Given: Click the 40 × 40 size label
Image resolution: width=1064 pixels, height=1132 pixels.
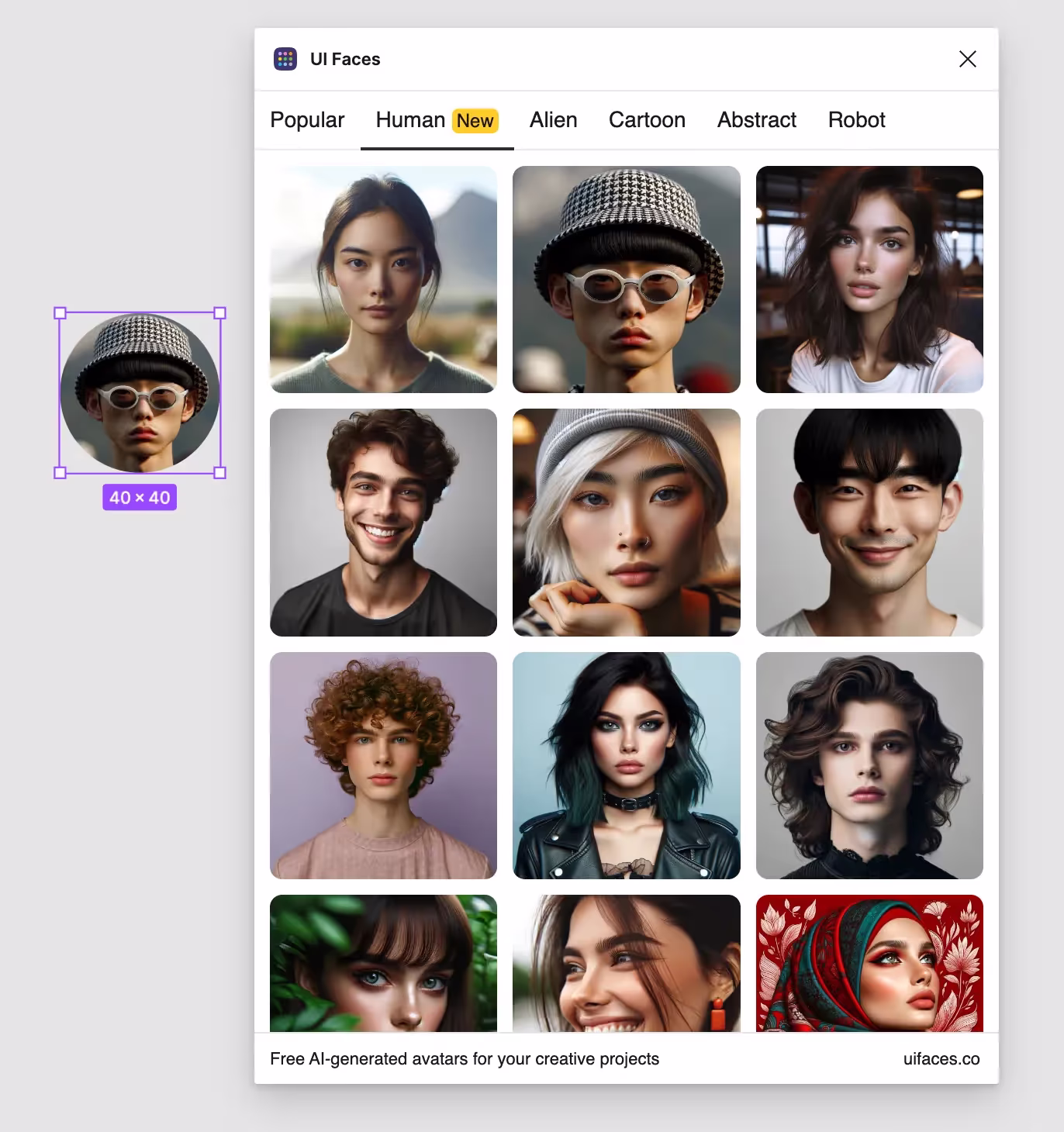Looking at the screenshot, I should [140, 498].
